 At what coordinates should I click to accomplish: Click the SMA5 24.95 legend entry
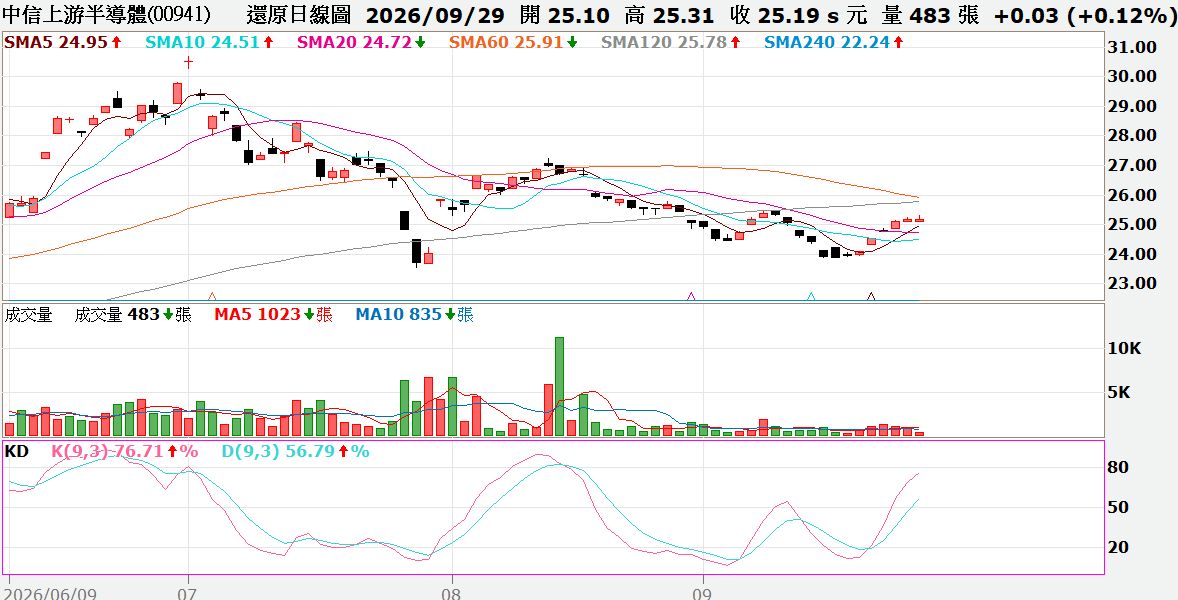click(x=63, y=43)
